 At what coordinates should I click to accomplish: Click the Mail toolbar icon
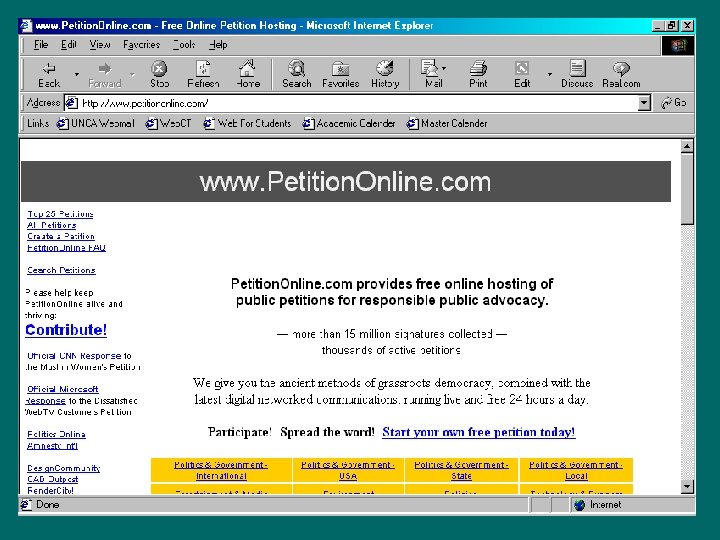pos(430,74)
